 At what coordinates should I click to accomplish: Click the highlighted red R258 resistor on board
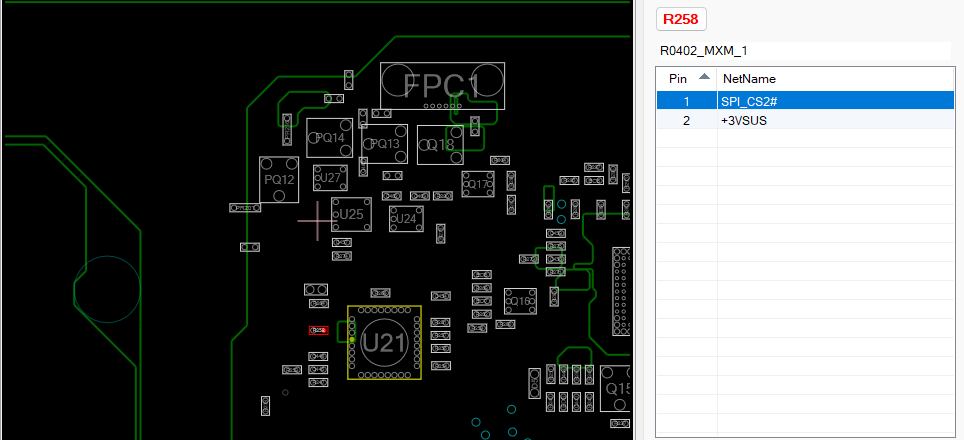(318, 331)
